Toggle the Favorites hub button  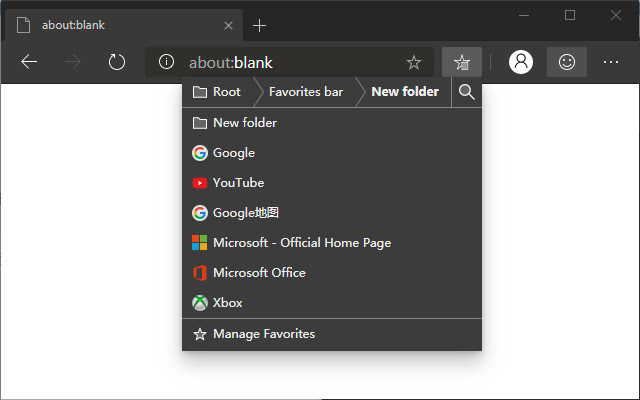[x=462, y=62]
